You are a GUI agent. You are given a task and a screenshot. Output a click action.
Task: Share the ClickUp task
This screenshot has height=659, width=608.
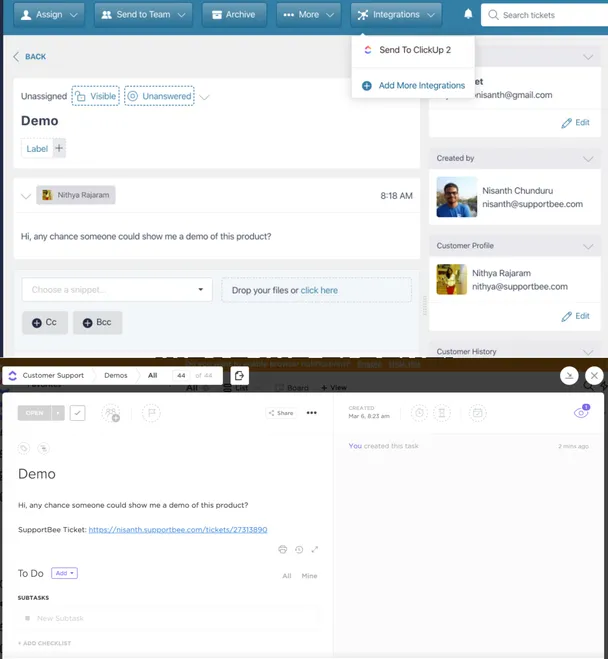point(281,413)
